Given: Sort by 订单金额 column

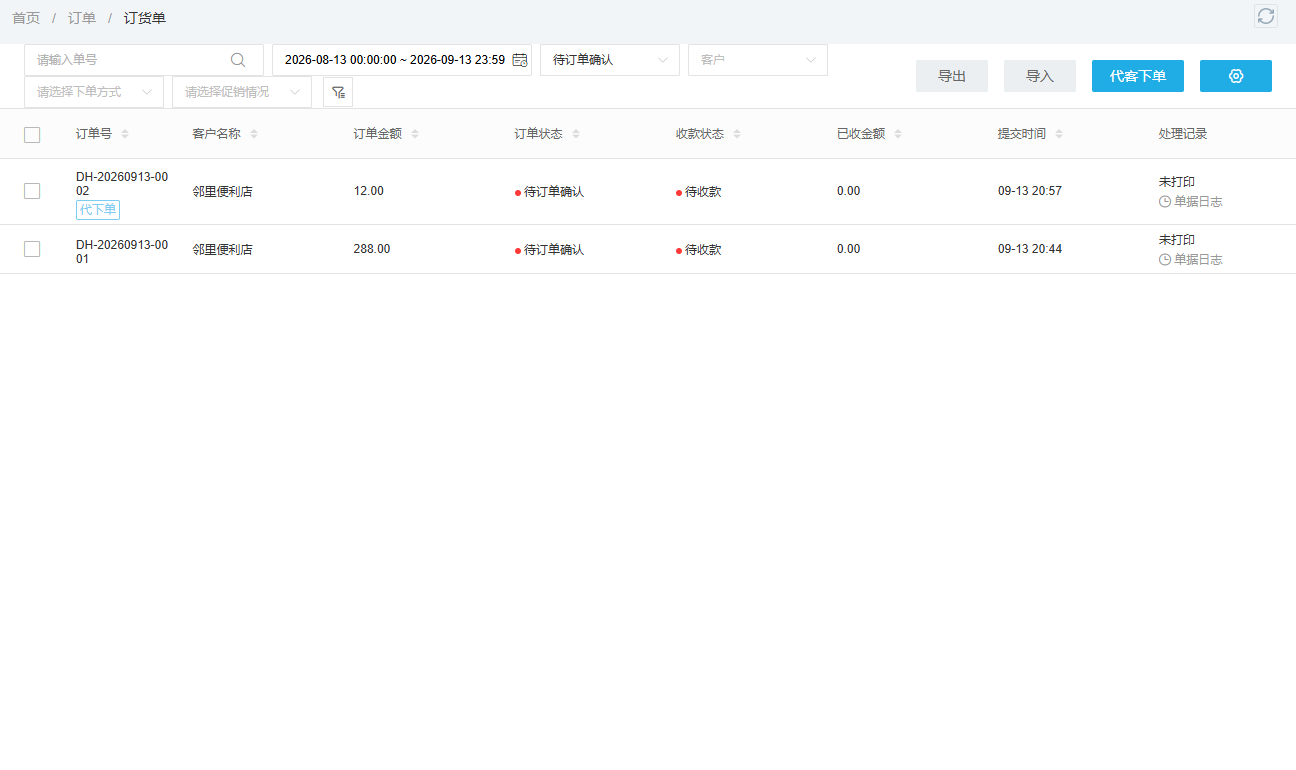Looking at the screenshot, I should pyautogui.click(x=415, y=134).
